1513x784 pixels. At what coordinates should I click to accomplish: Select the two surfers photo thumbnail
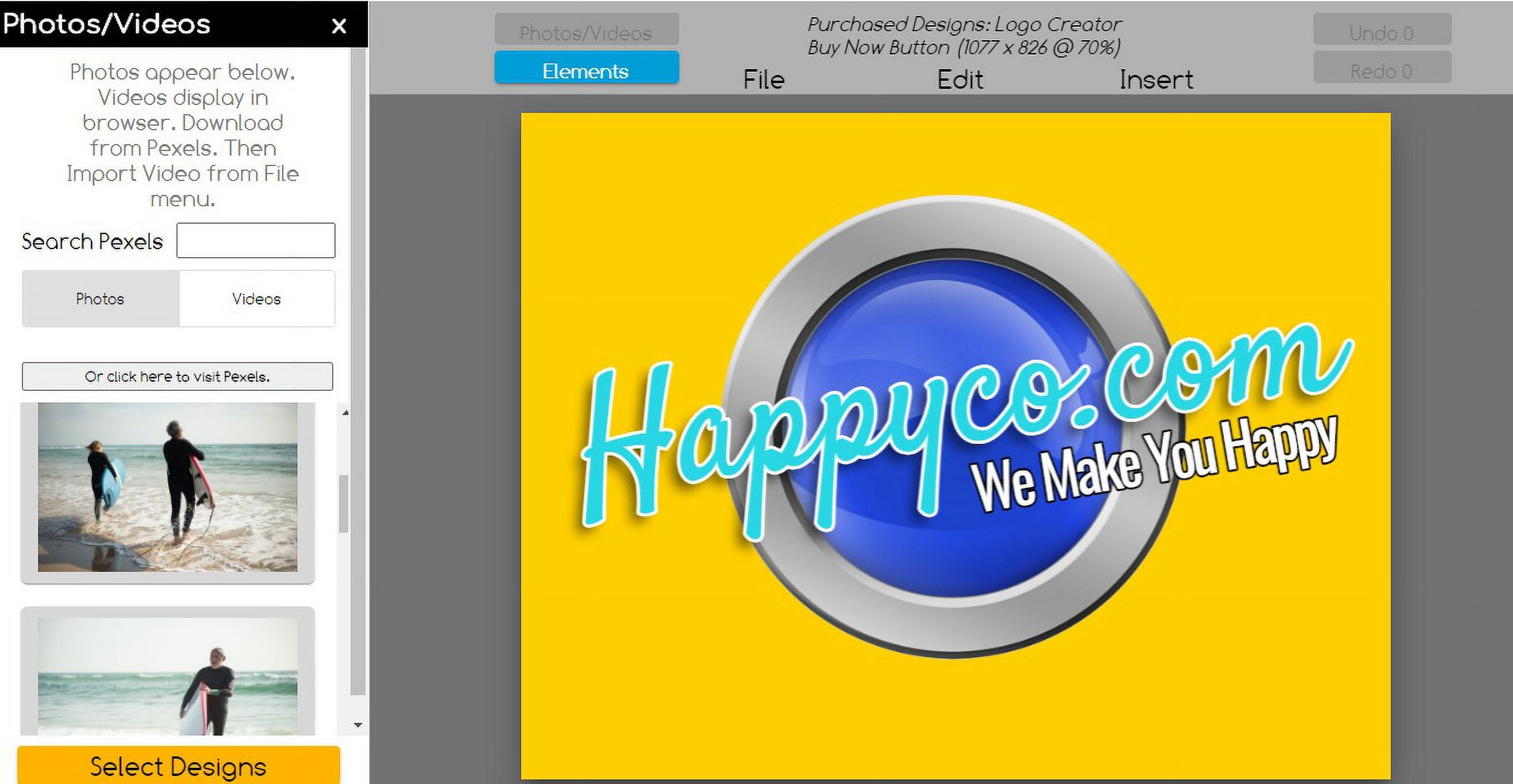pyautogui.click(x=167, y=487)
